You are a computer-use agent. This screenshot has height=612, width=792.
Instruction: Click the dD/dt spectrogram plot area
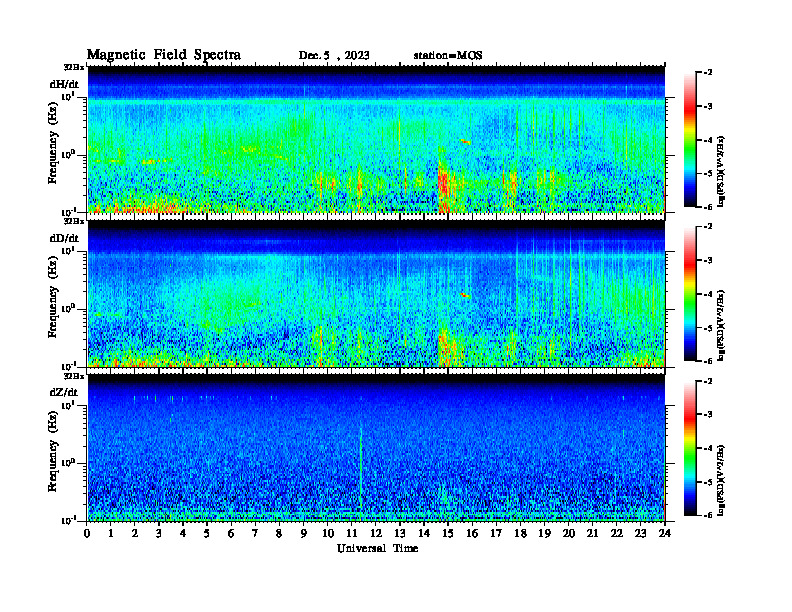coord(376,293)
